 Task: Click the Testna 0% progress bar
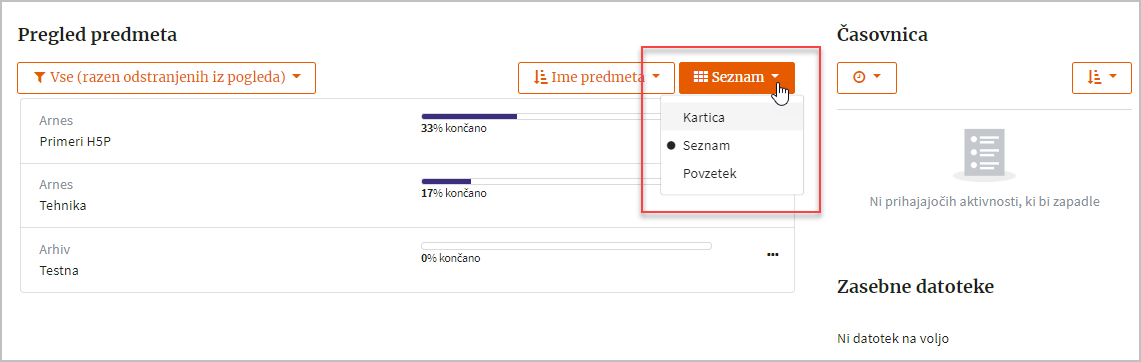(x=566, y=246)
